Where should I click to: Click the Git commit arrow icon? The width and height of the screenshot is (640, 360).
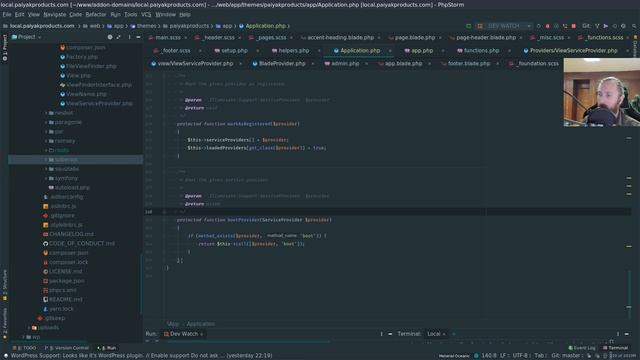click(606, 26)
